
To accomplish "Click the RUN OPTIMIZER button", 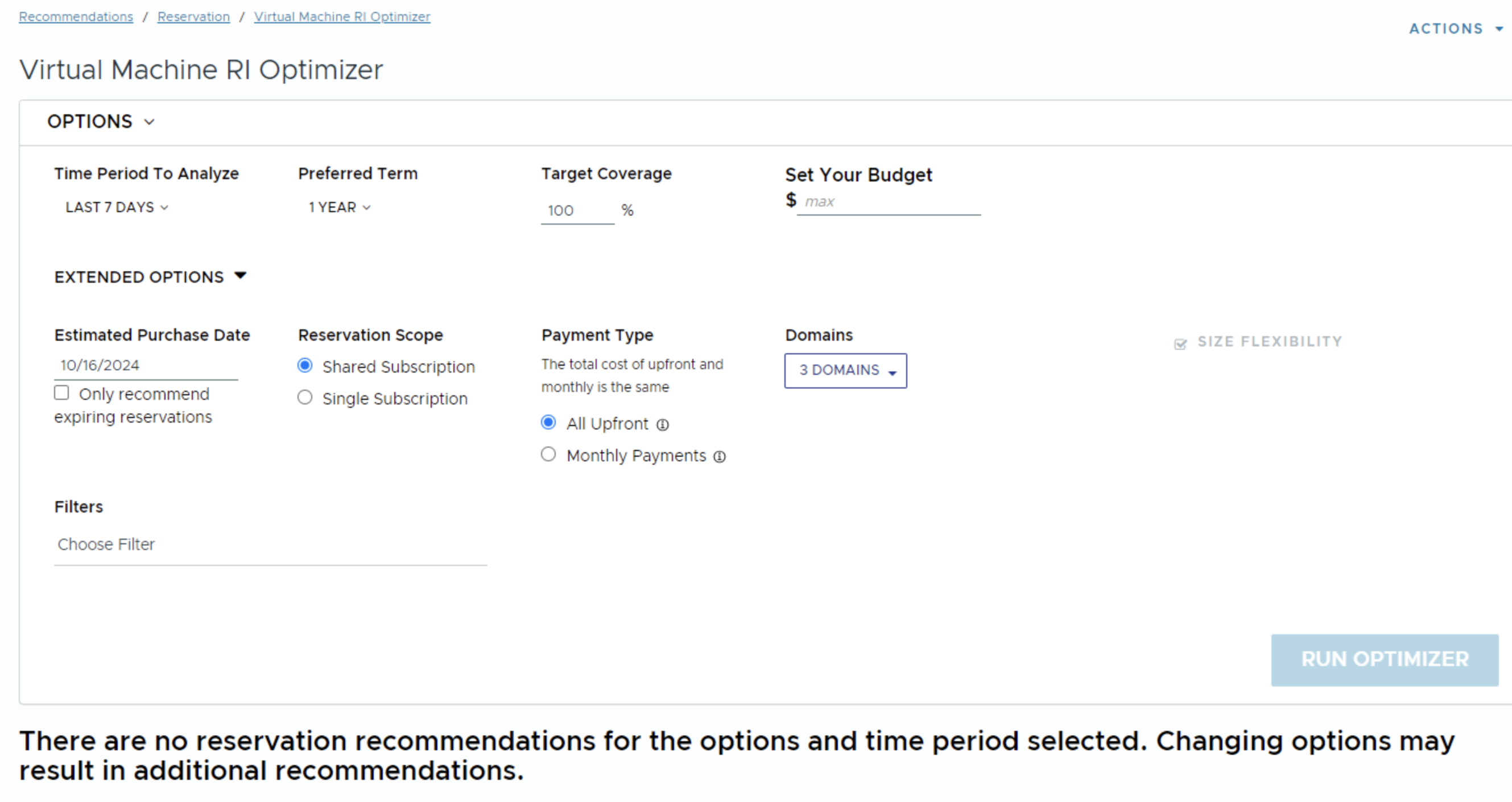I will [1384, 659].
